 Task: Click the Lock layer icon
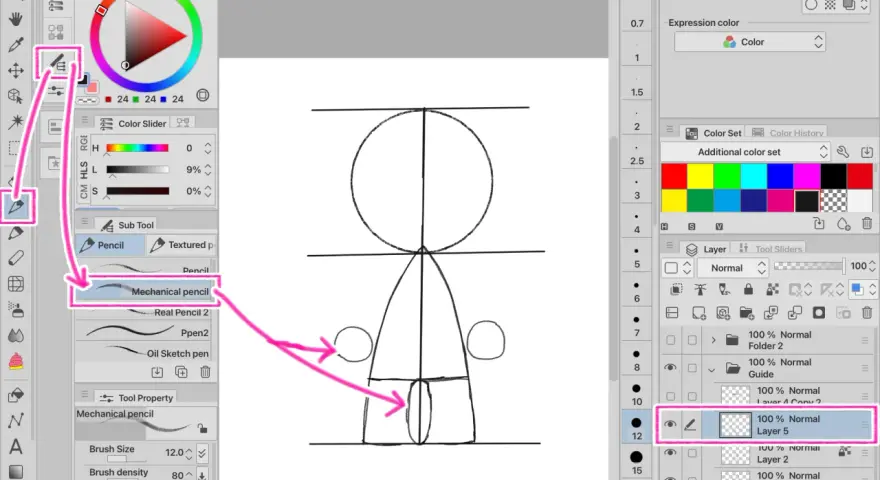(748, 289)
